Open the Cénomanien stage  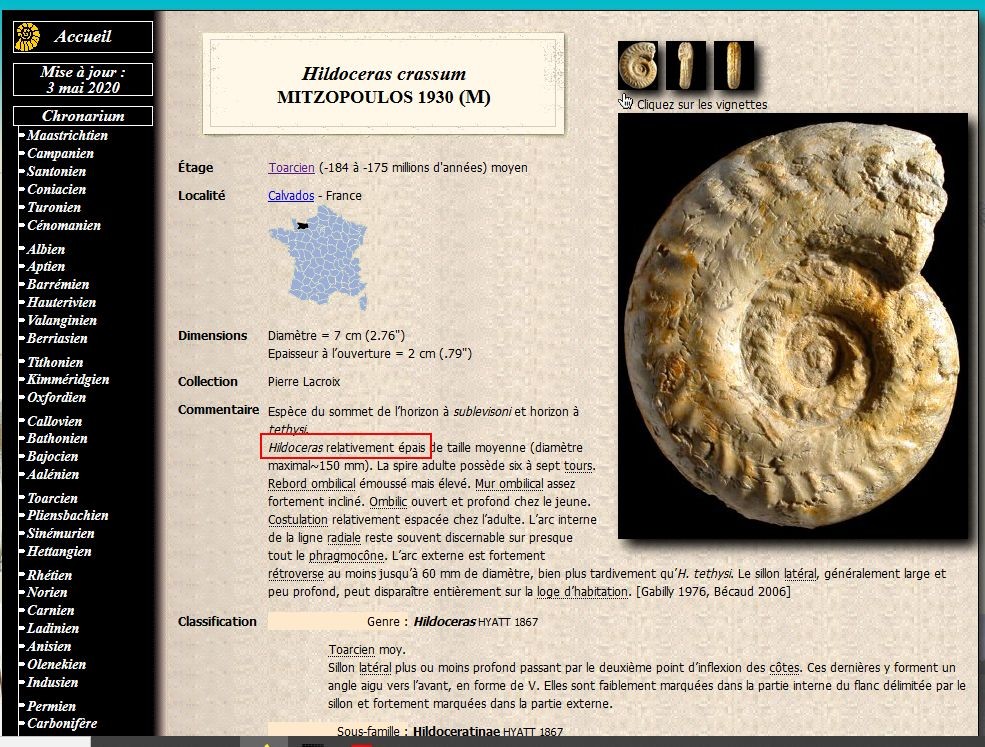pos(63,225)
